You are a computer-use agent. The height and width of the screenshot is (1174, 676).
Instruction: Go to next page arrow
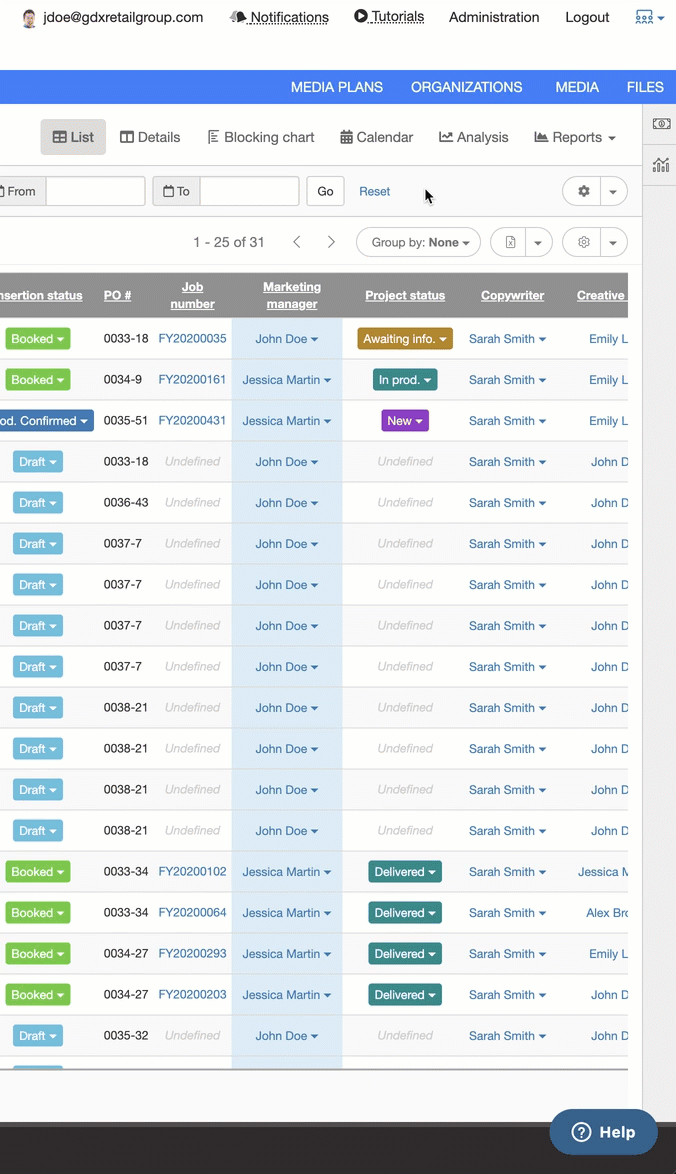[x=331, y=242]
